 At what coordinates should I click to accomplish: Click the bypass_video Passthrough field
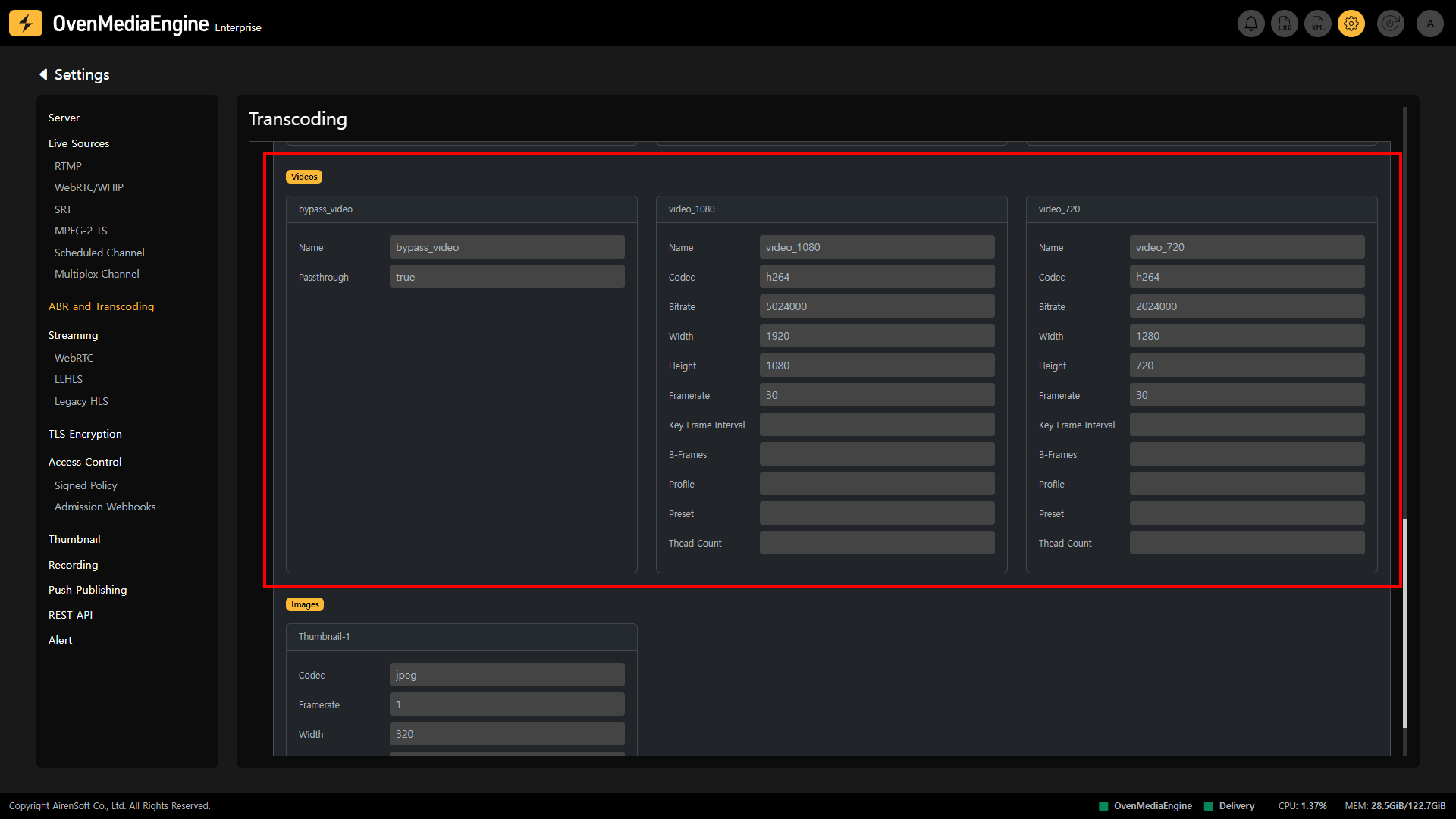pyautogui.click(x=507, y=277)
